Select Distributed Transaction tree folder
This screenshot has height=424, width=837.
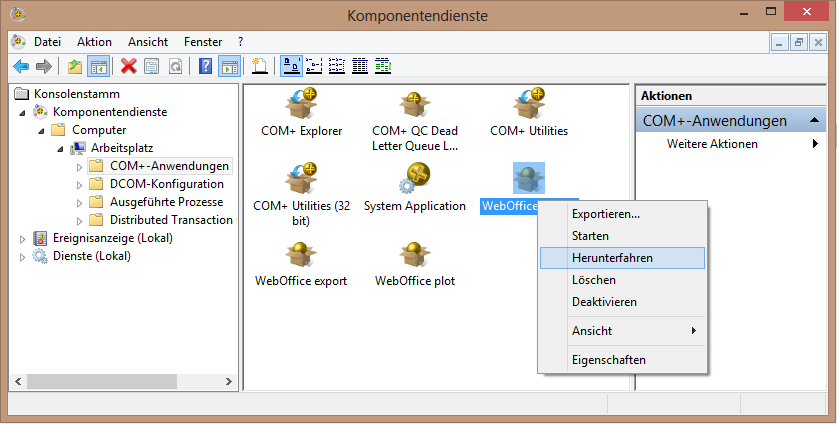(171, 220)
